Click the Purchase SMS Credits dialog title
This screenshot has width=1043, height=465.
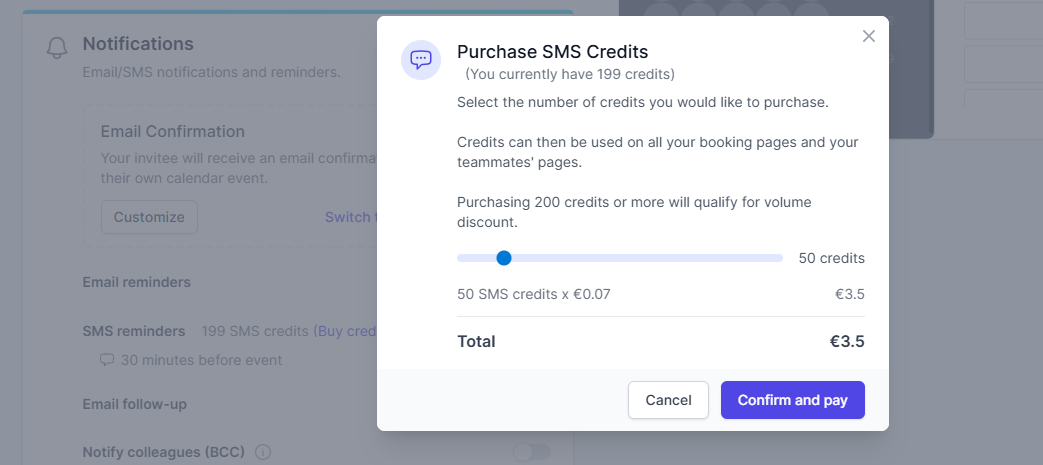pyautogui.click(x=552, y=52)
